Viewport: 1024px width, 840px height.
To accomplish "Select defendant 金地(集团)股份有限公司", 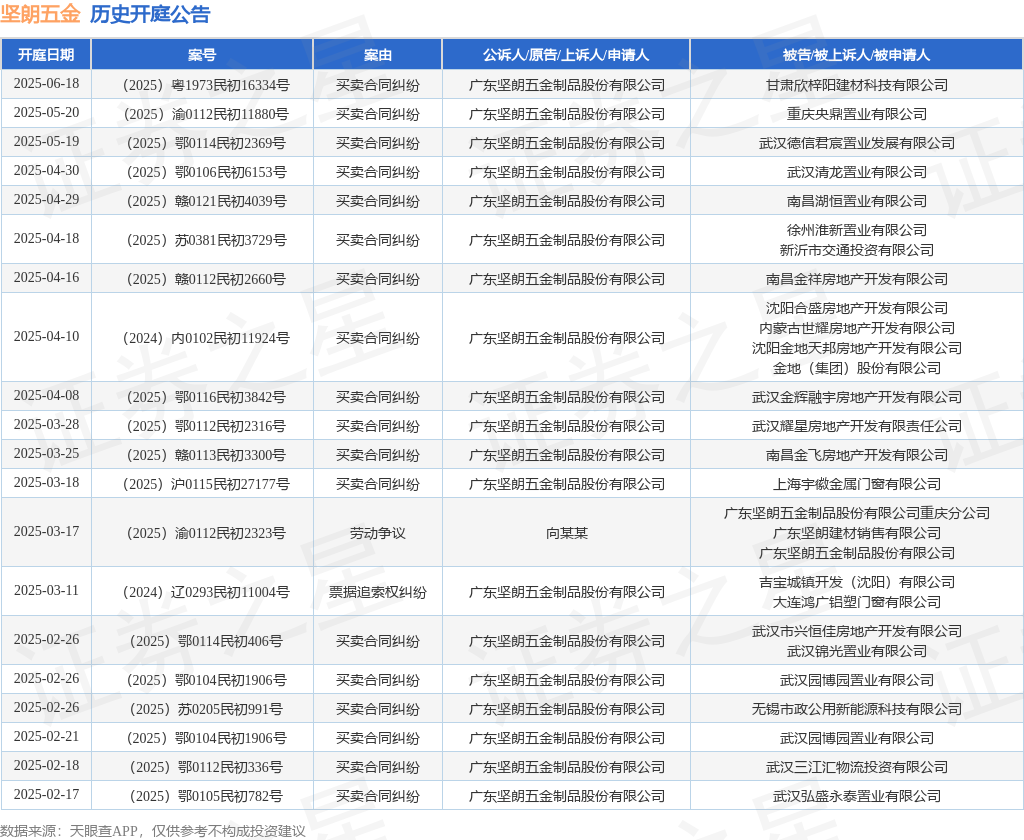I will 857,368.
